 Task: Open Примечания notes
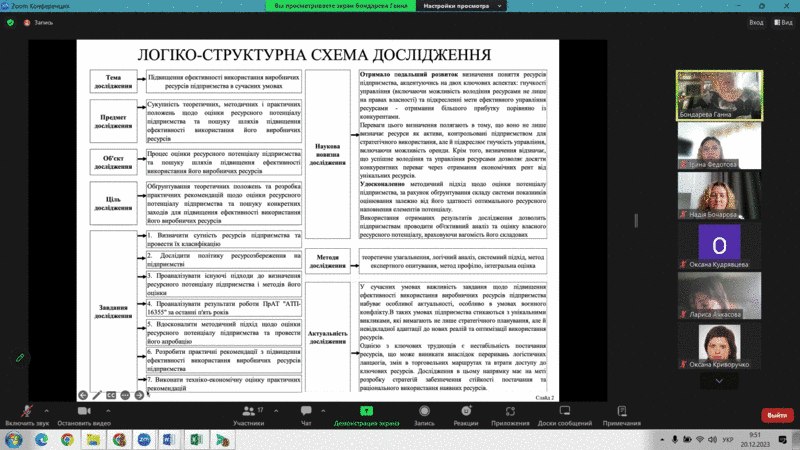(621, 415)
